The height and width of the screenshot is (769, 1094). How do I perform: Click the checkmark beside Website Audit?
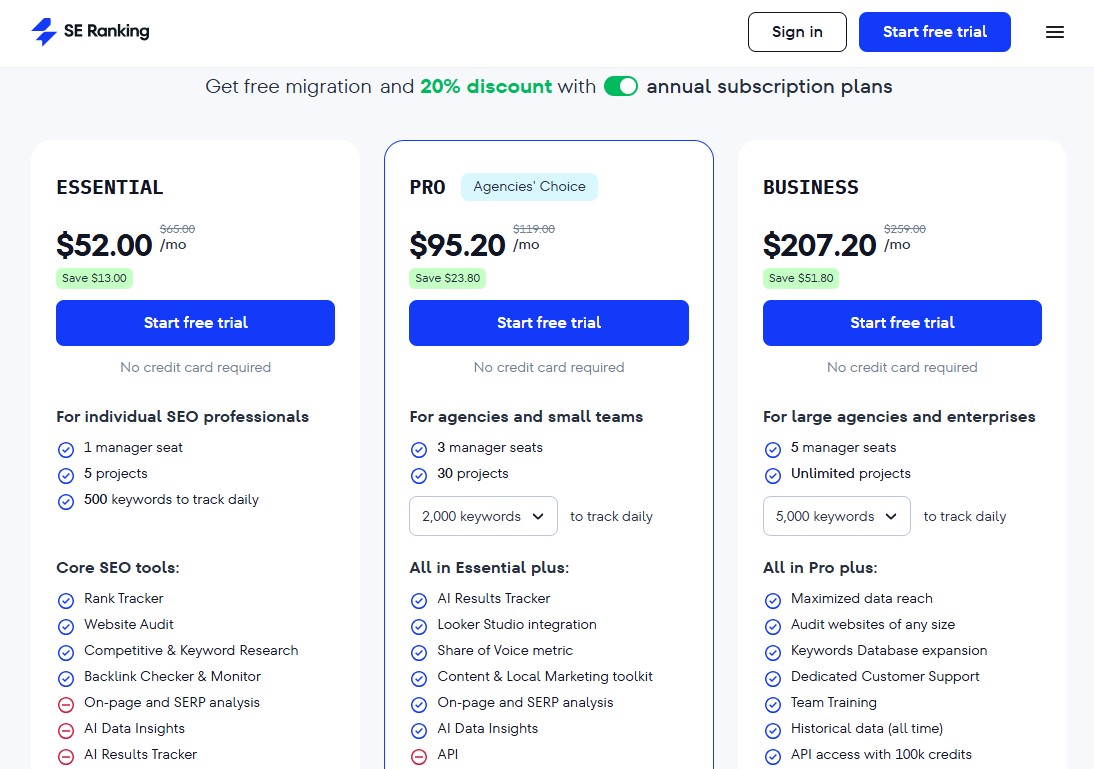(66, 624)
